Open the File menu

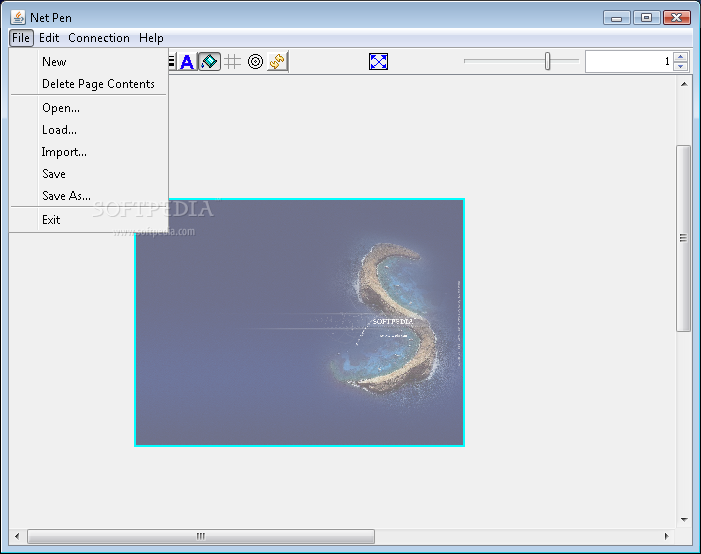click(21, 38)
